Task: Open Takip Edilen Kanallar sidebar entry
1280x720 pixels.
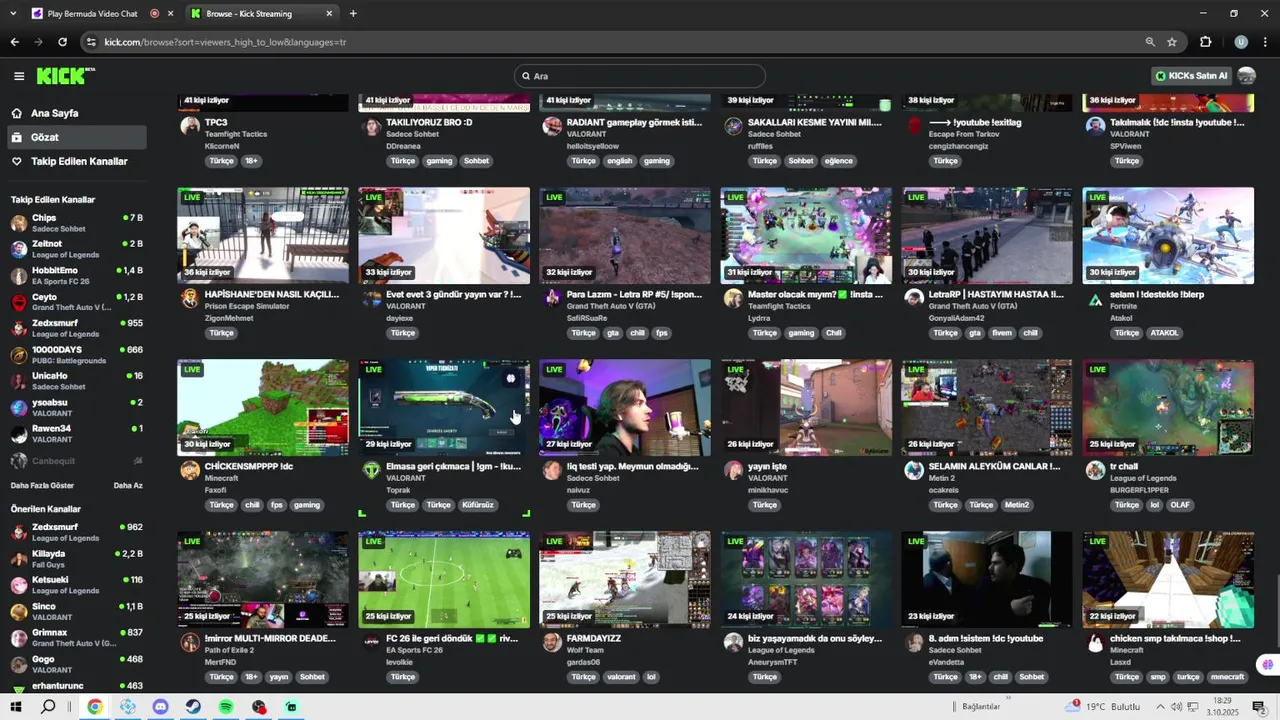Action: point(79,161)
